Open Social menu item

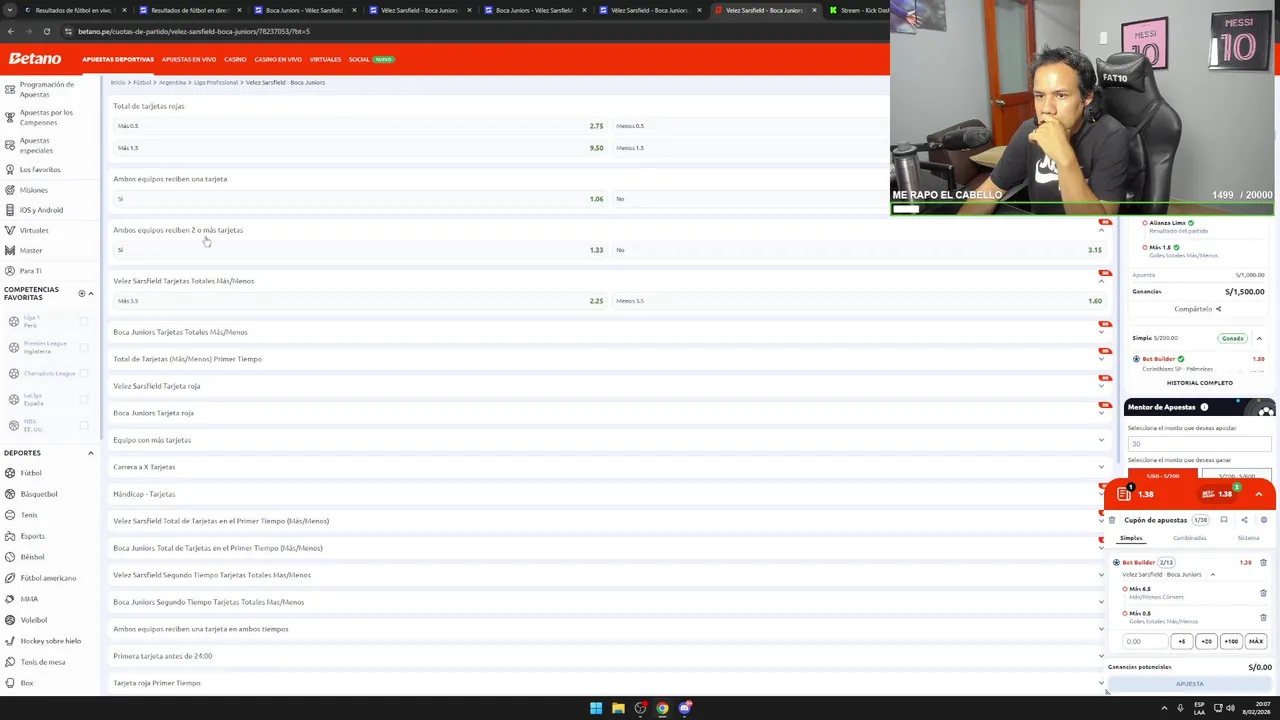tap(359, 59)
